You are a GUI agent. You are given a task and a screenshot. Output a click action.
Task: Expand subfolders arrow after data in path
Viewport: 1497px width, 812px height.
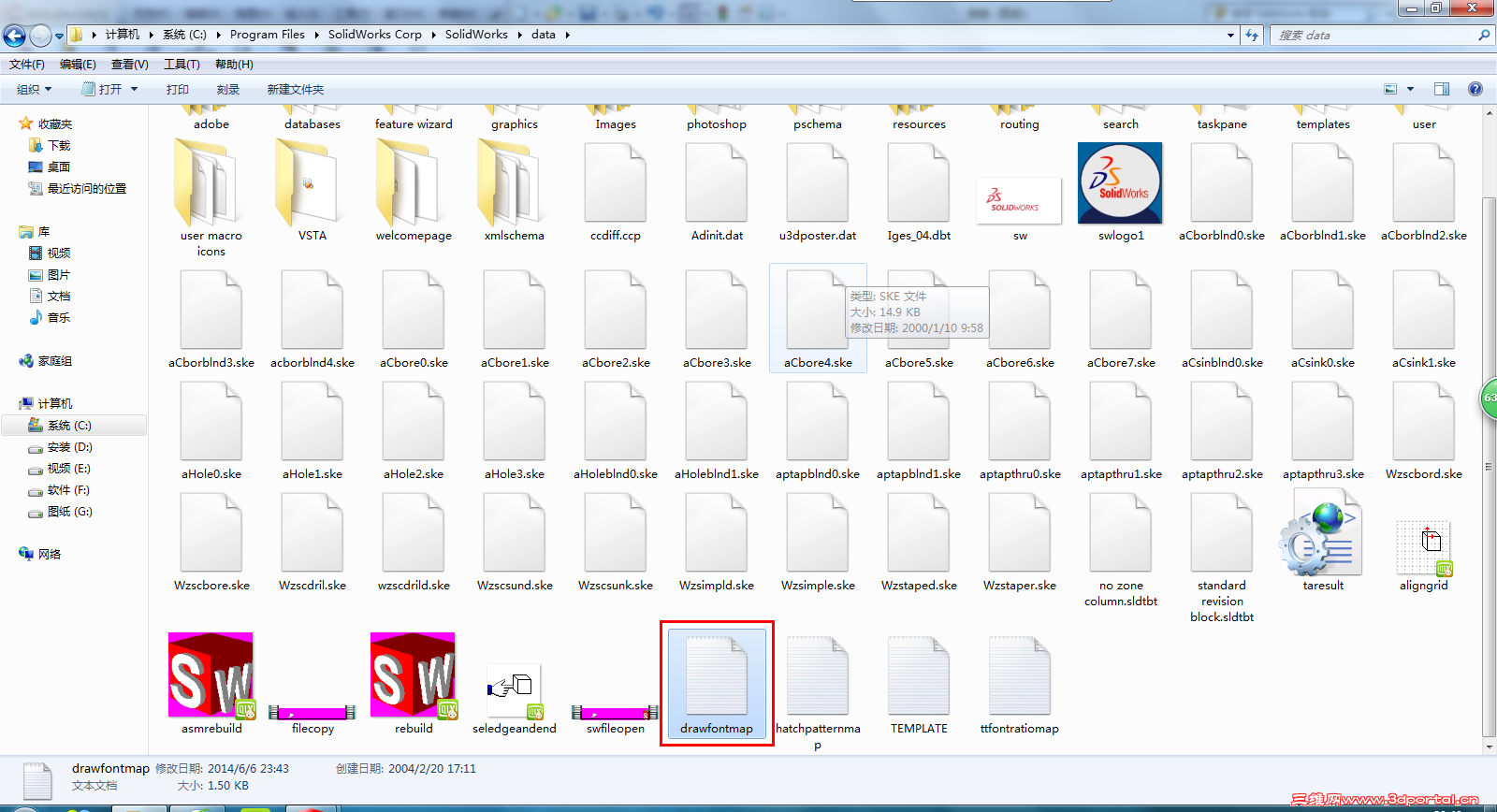tap(567, 35)
